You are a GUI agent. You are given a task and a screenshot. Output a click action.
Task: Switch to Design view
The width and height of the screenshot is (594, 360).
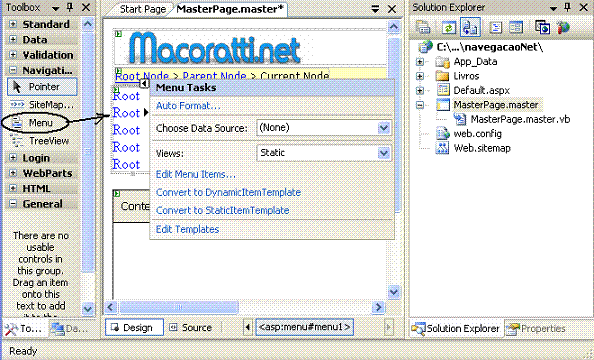pos(134,327)
